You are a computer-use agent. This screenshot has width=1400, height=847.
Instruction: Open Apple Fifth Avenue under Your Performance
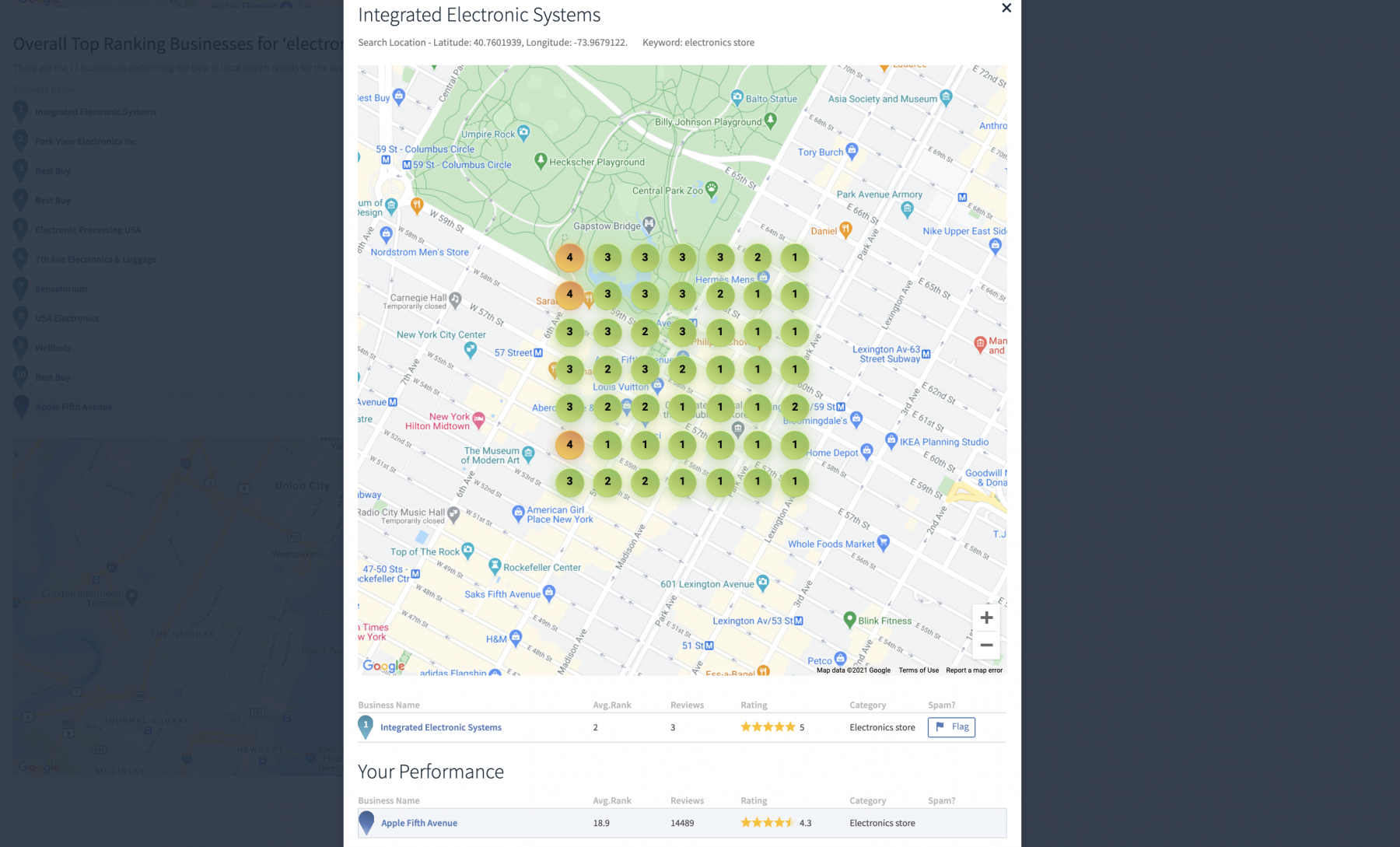coord(418,822)
